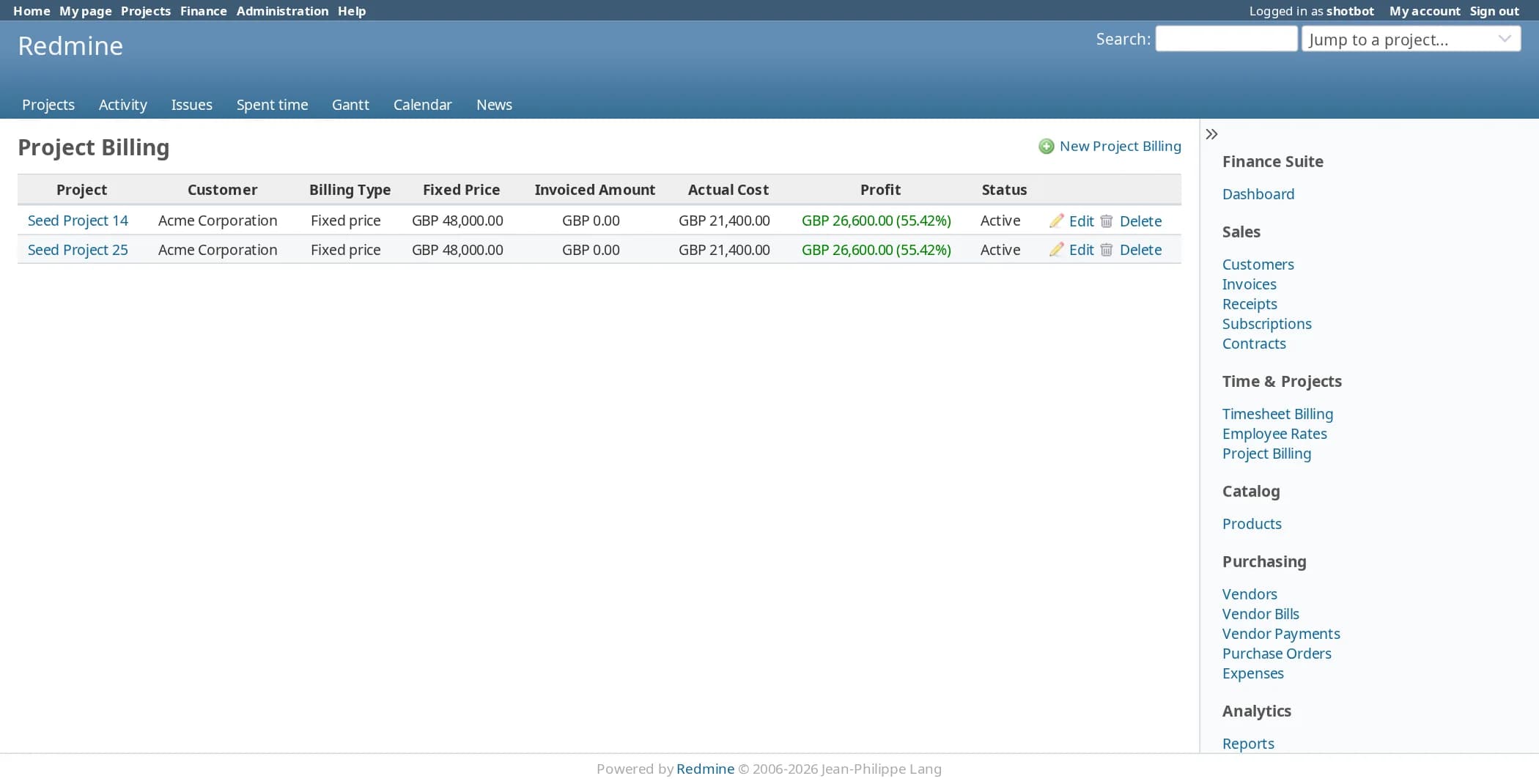
Task: Open Vendor Bills in the sidebar
Action: 1261,614
